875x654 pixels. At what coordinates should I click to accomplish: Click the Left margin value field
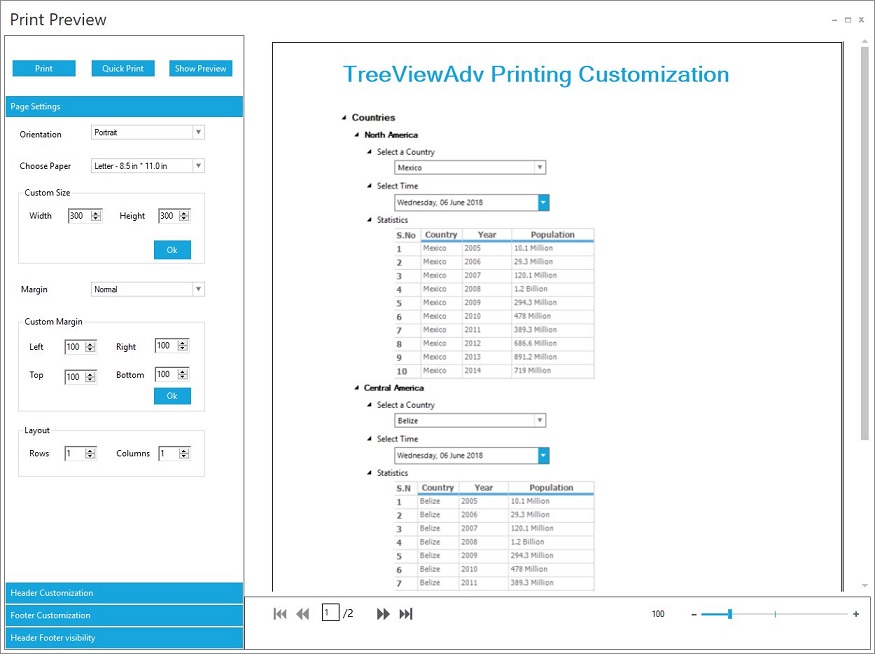[75, 347]
